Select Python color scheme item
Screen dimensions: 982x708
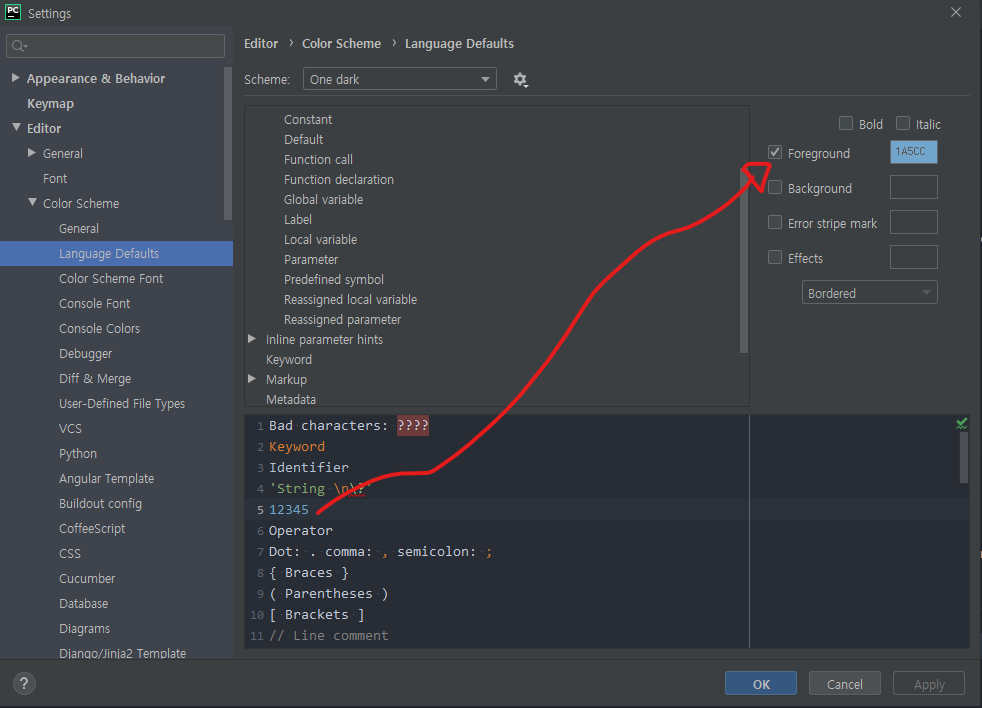click(78, 454)
